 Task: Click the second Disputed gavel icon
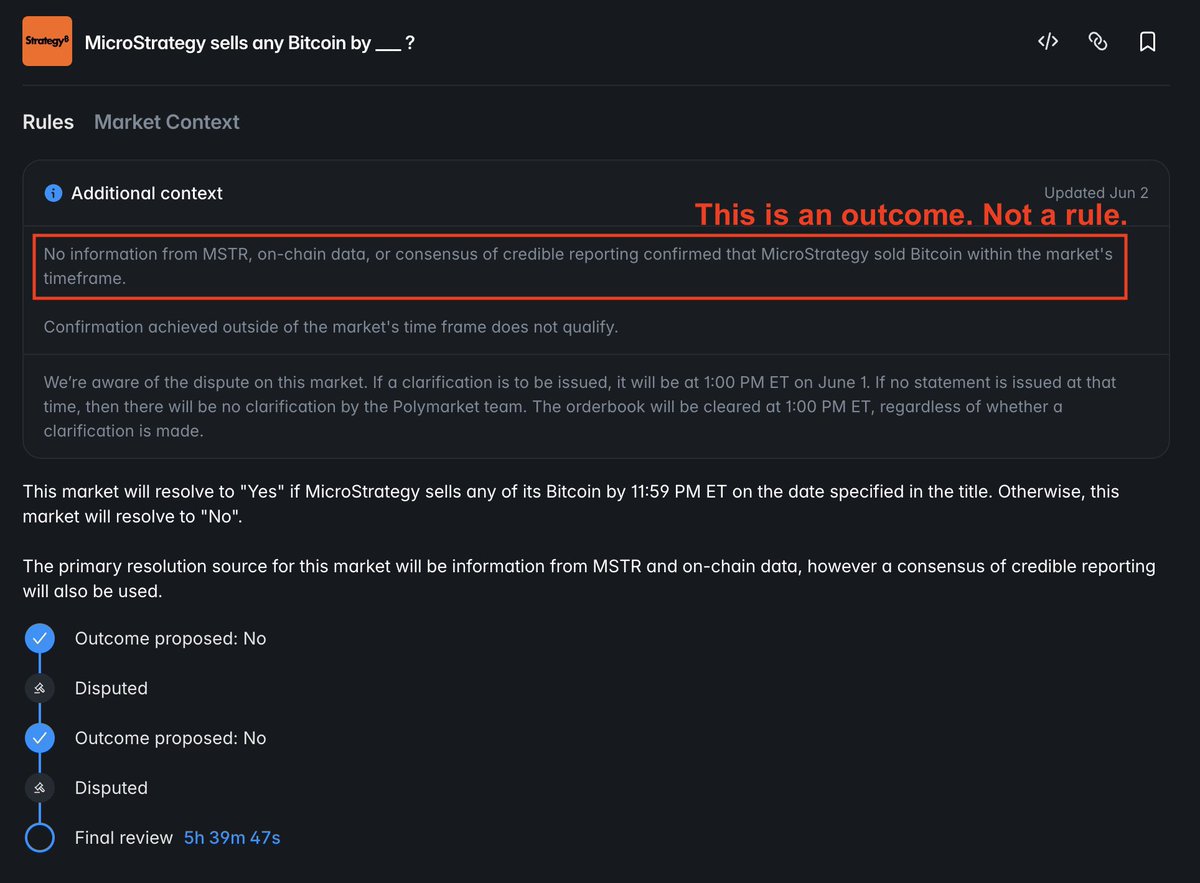39,788
